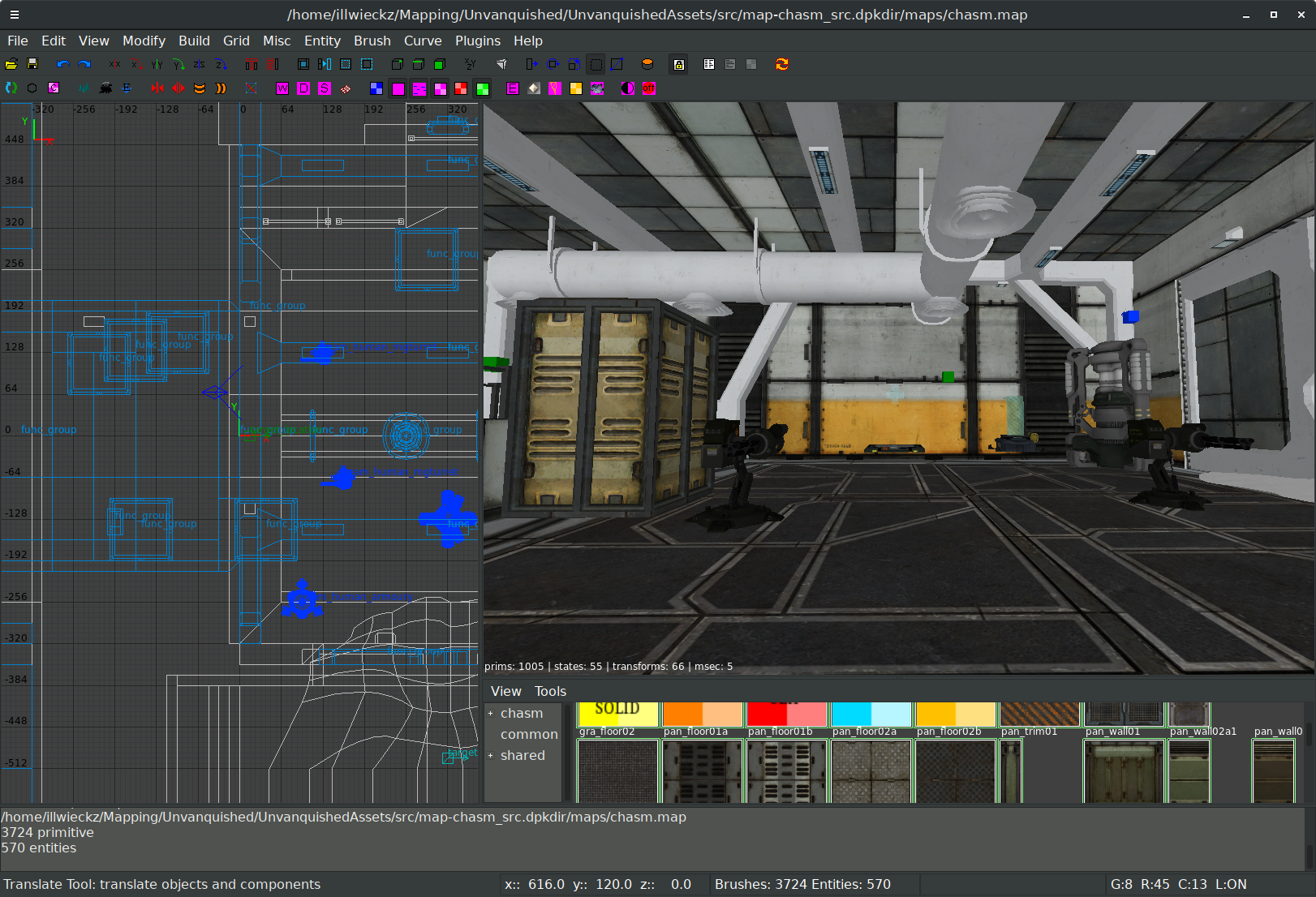Toggle the yellow padlock texture lock
The height and width of the screenshot is (897, 1316).
[x=679, y=64]
